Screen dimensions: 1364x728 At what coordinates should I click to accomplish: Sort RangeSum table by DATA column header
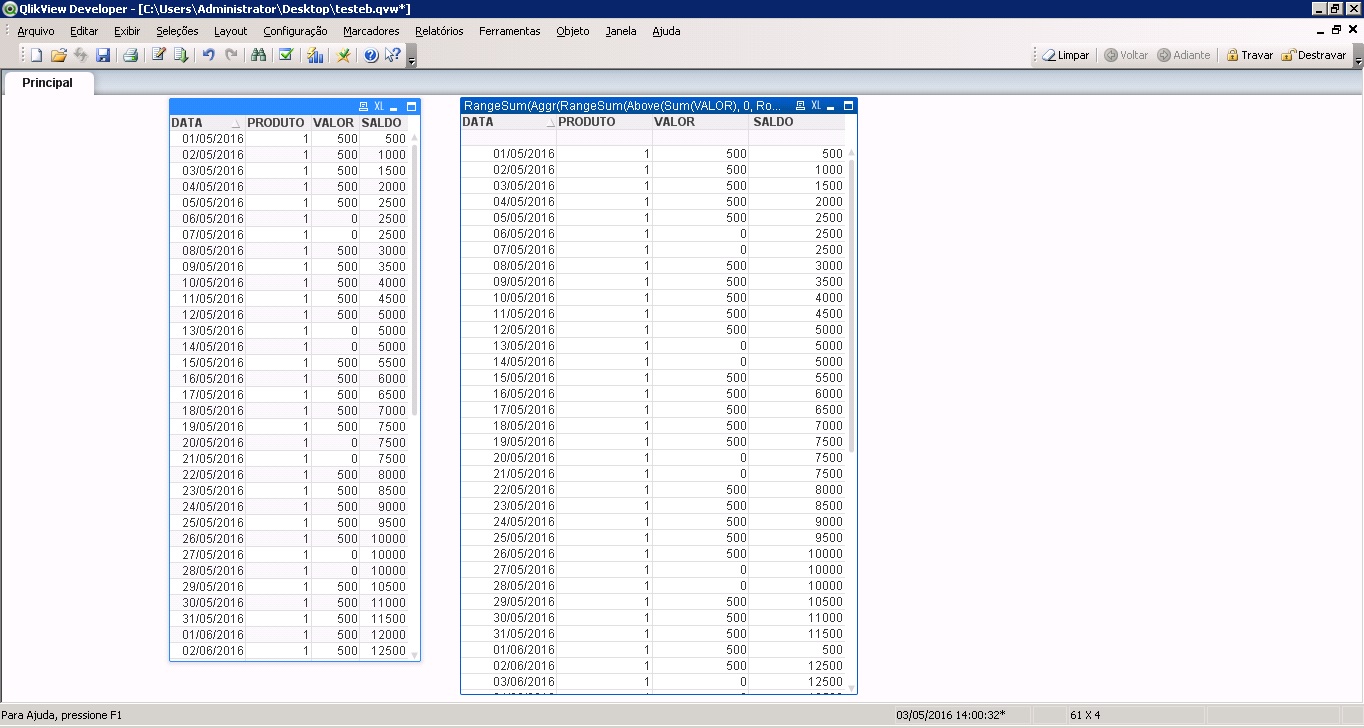coord(508,122)
